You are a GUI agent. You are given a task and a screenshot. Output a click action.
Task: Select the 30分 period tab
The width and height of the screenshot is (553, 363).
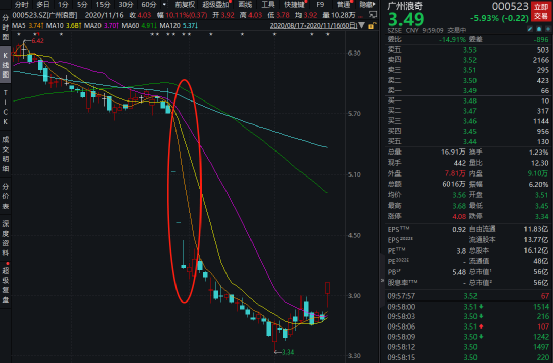[126, 5]
